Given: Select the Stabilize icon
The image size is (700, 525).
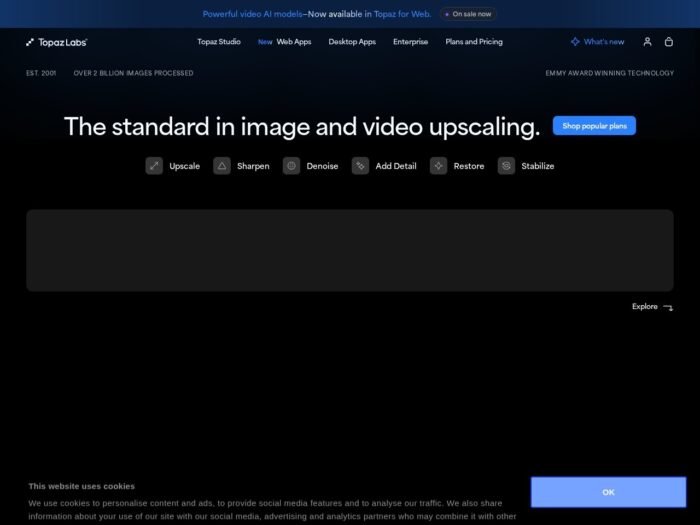Looking at the screenshot, I should (x=506, y=166).
